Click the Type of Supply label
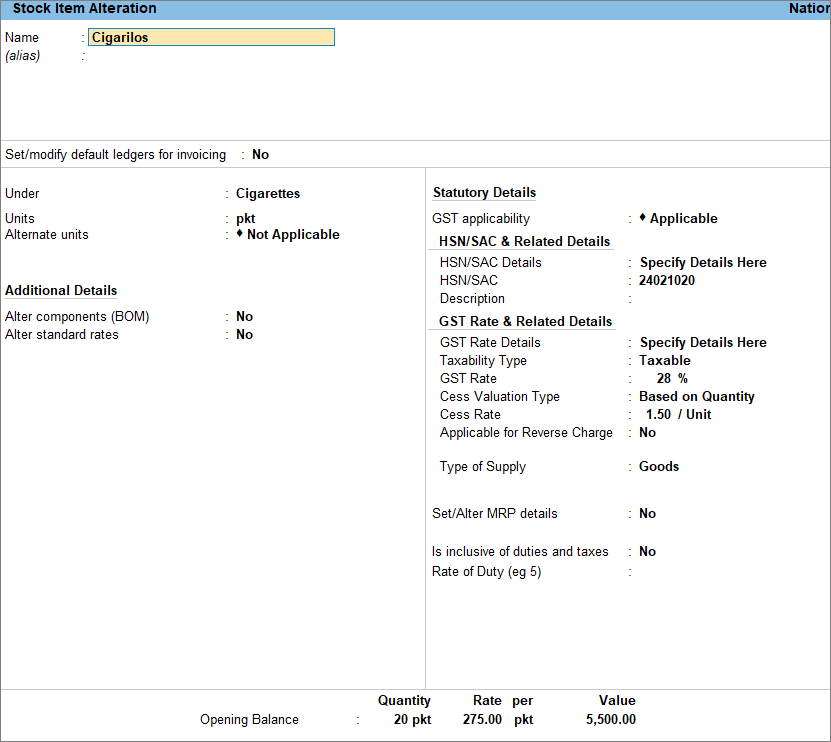 pos(482,466)
